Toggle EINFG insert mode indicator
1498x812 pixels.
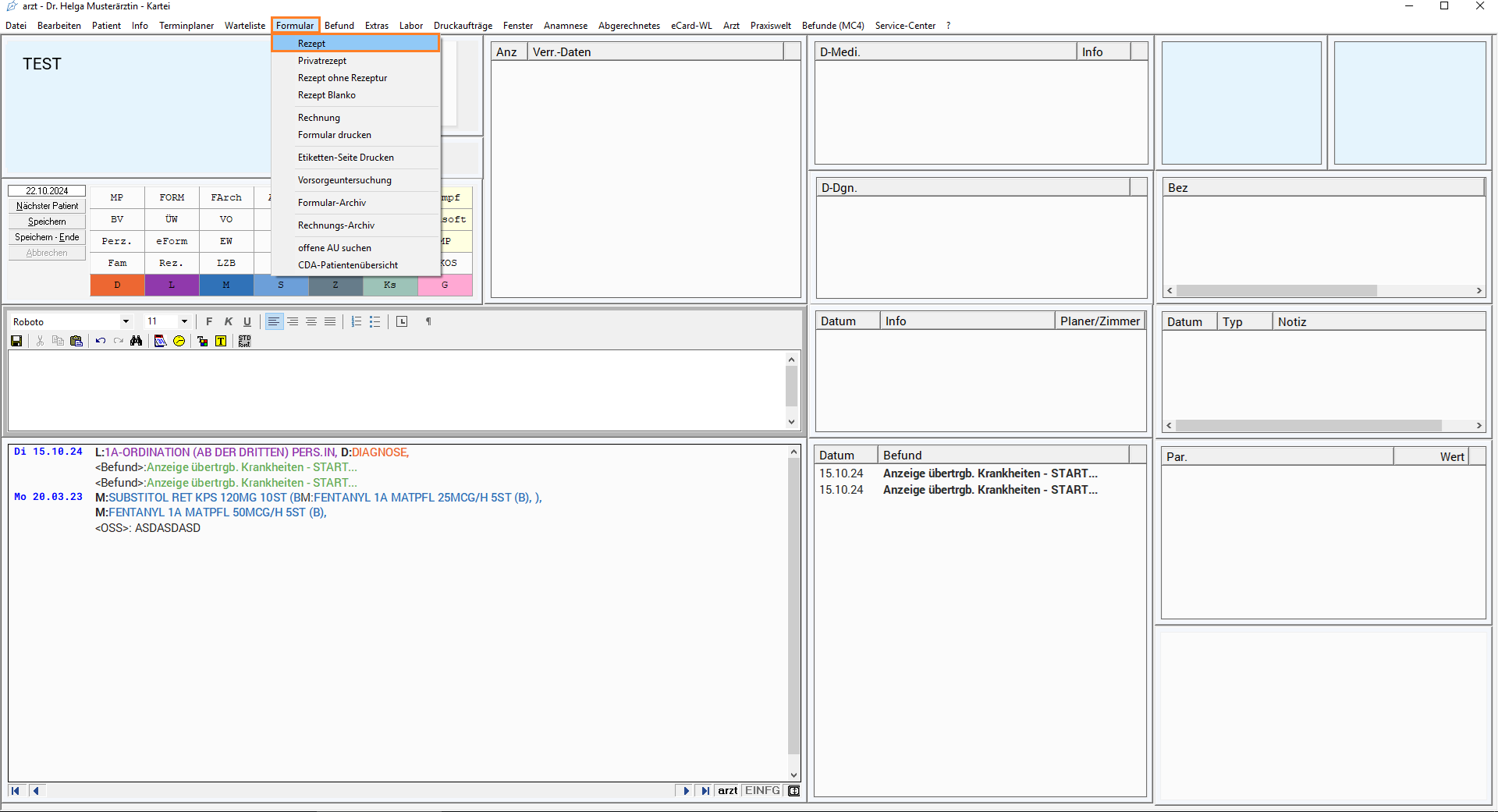[x=762, y=790]
